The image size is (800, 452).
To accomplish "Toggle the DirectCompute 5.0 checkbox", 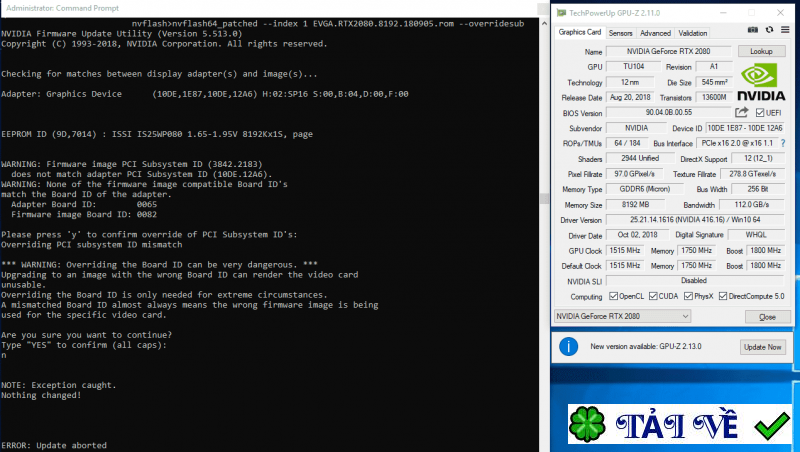I will (723, 296).
